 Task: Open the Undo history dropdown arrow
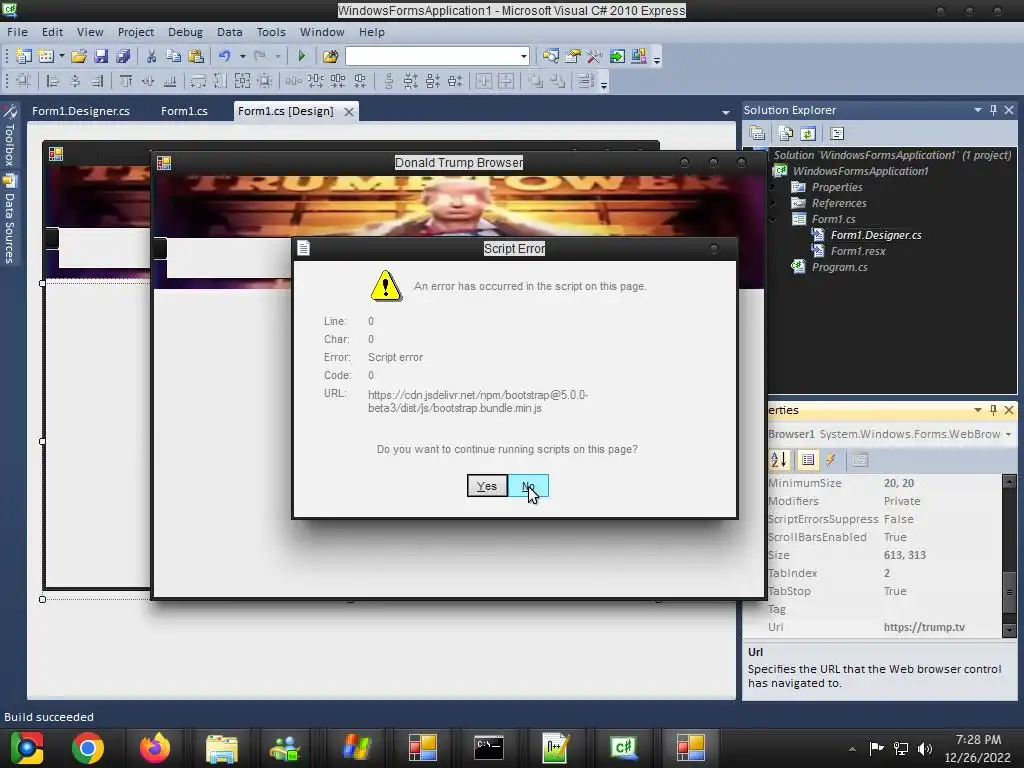point(242,56)
